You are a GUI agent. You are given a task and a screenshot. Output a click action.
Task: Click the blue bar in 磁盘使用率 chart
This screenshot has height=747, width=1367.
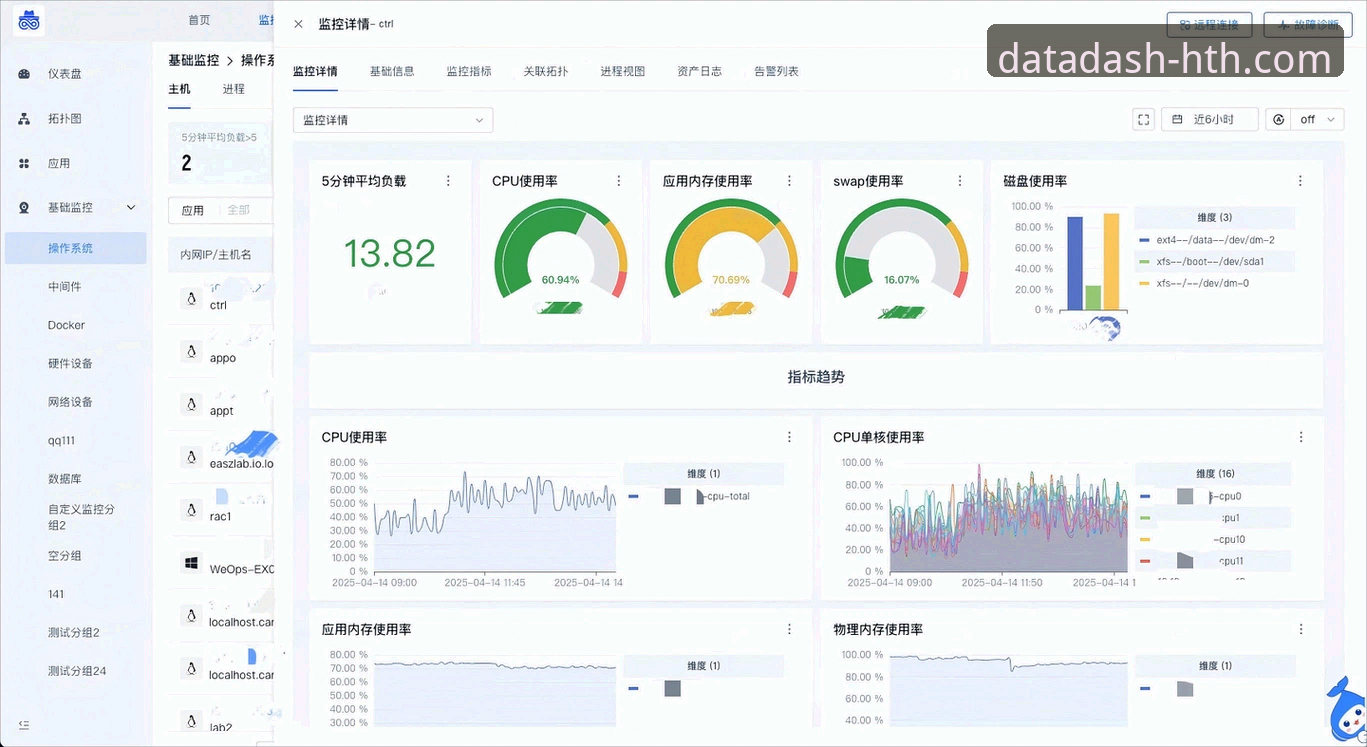click(1075, 263)
